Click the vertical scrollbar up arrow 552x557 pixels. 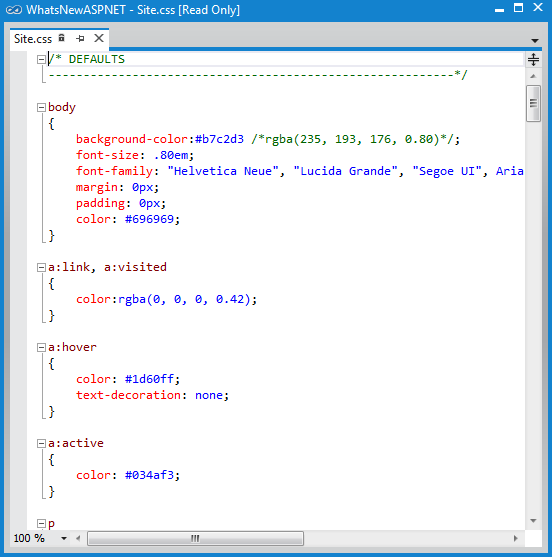point(533,76)
